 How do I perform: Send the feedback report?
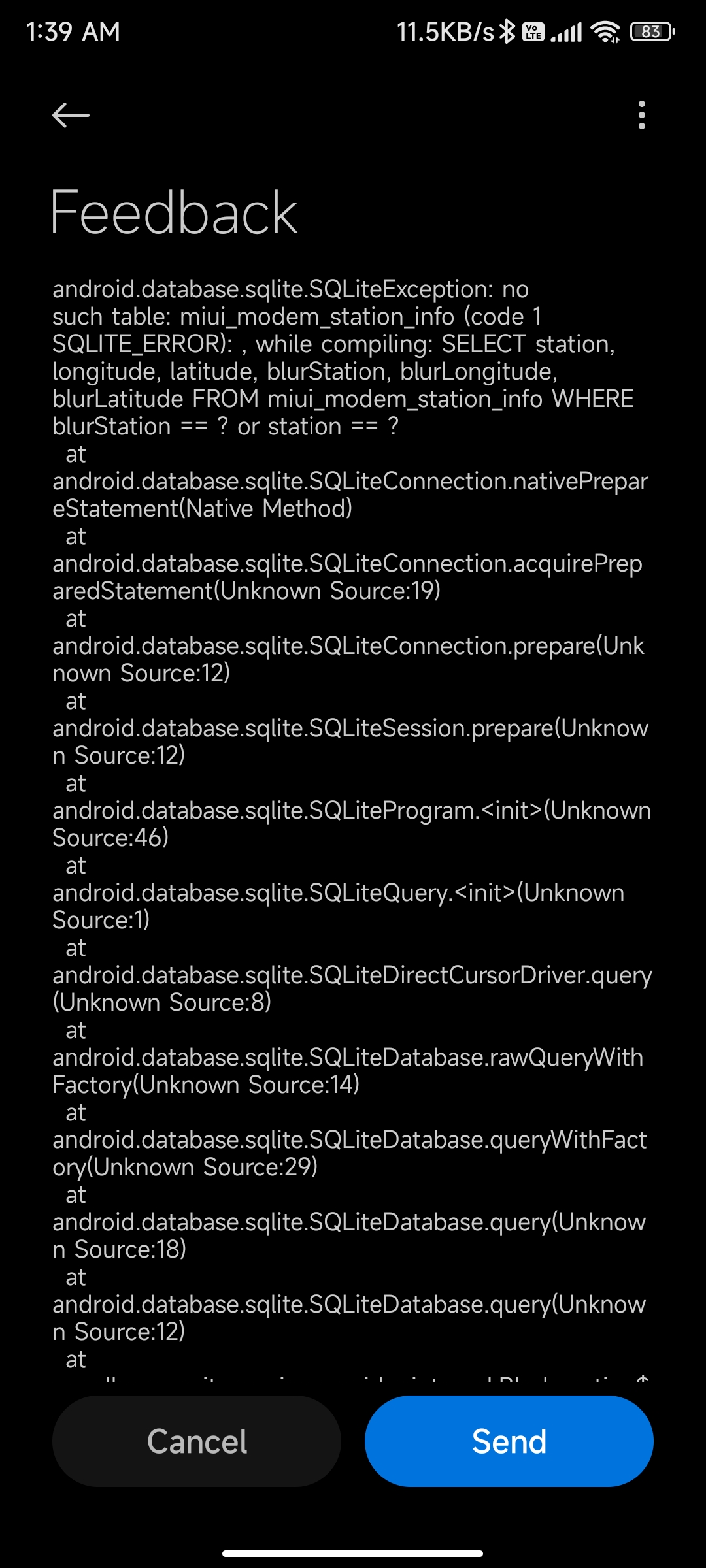(x=509, y=1441)
